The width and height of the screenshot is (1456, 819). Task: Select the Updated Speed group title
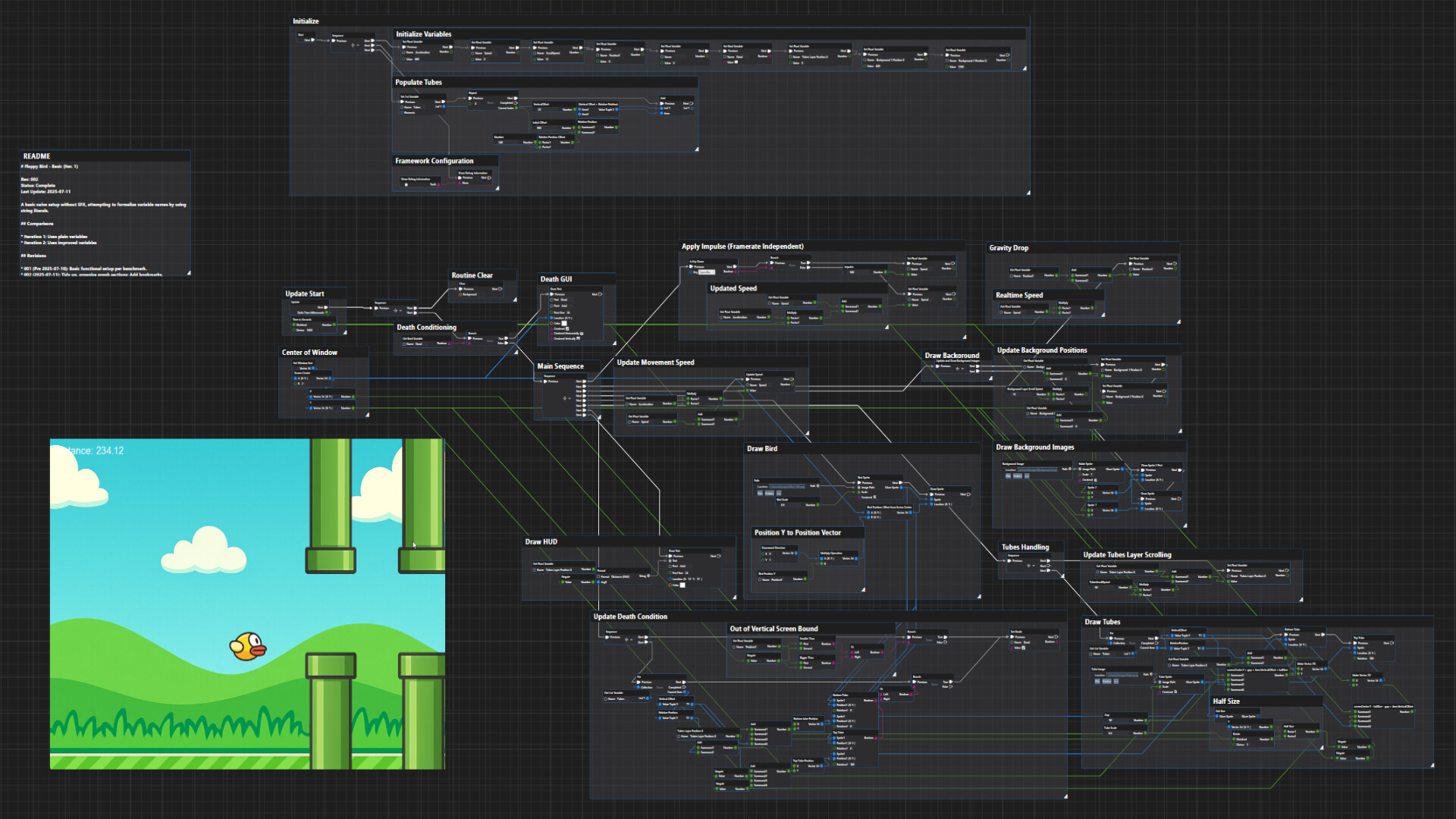(733, 288)
